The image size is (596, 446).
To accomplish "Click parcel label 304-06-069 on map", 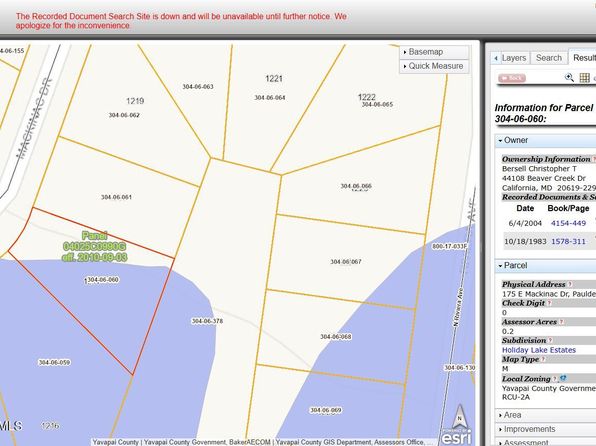I will pyautogui.click(x=326, y=410).
